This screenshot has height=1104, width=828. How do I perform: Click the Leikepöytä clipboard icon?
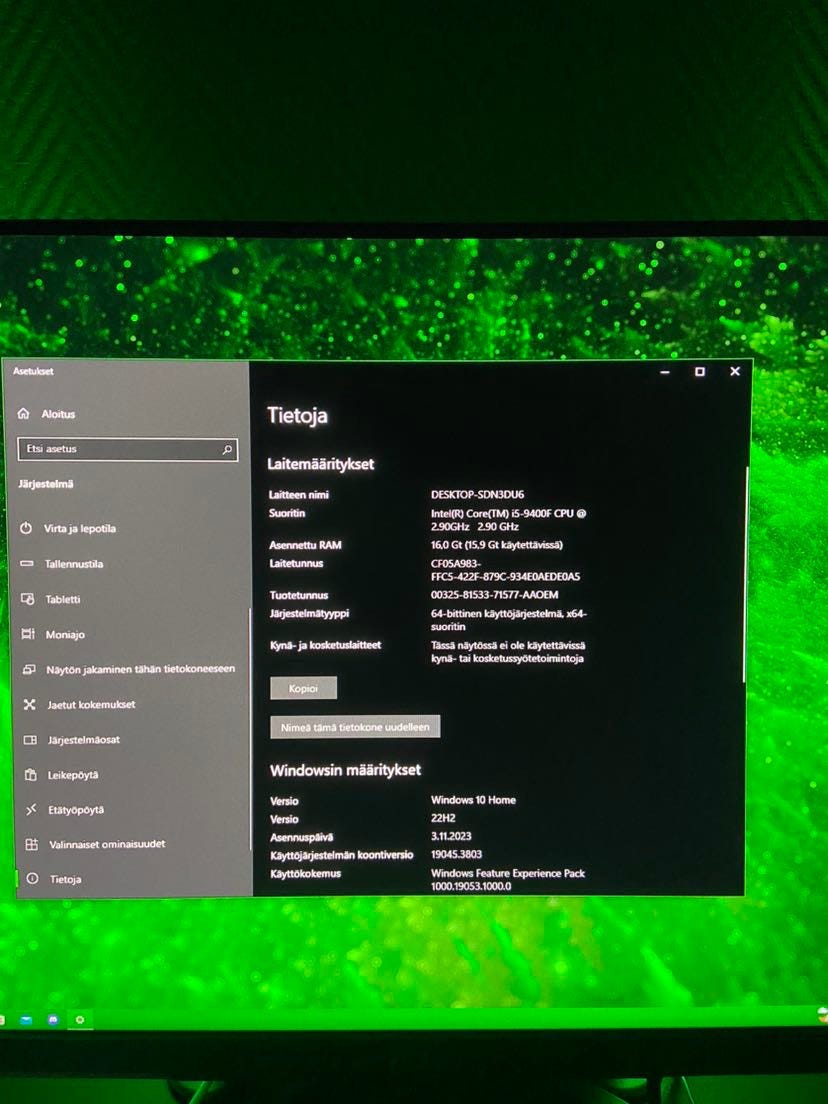pos(30,774)
